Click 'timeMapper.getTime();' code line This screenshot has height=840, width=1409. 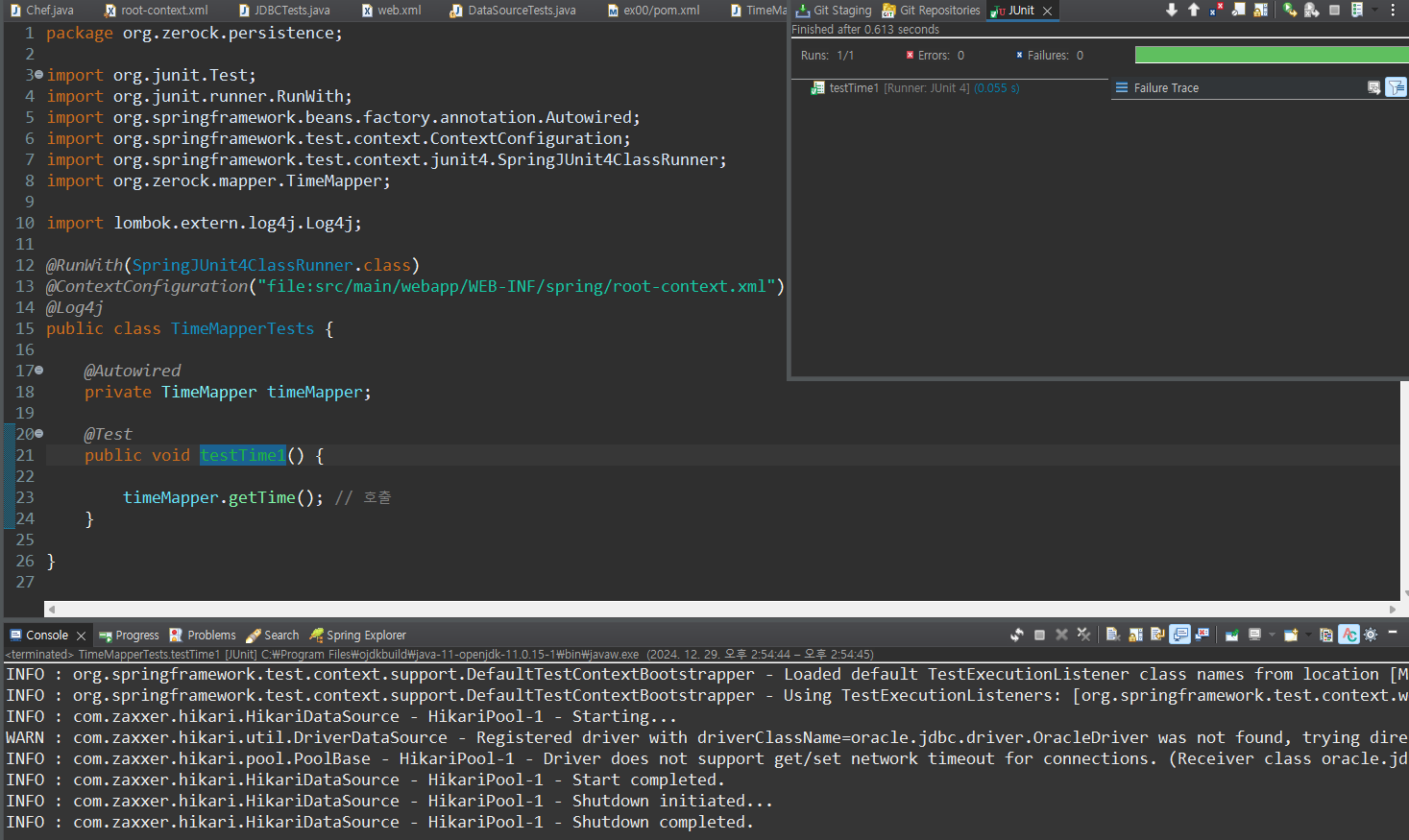223,497
